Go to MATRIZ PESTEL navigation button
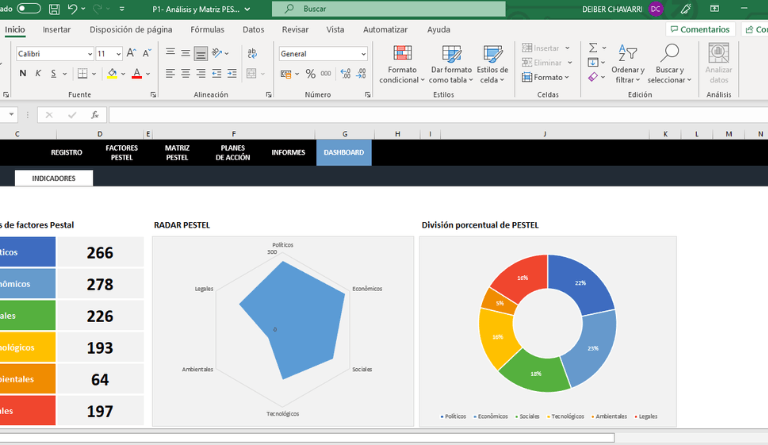Screen dimensions: 768x445 177,153
